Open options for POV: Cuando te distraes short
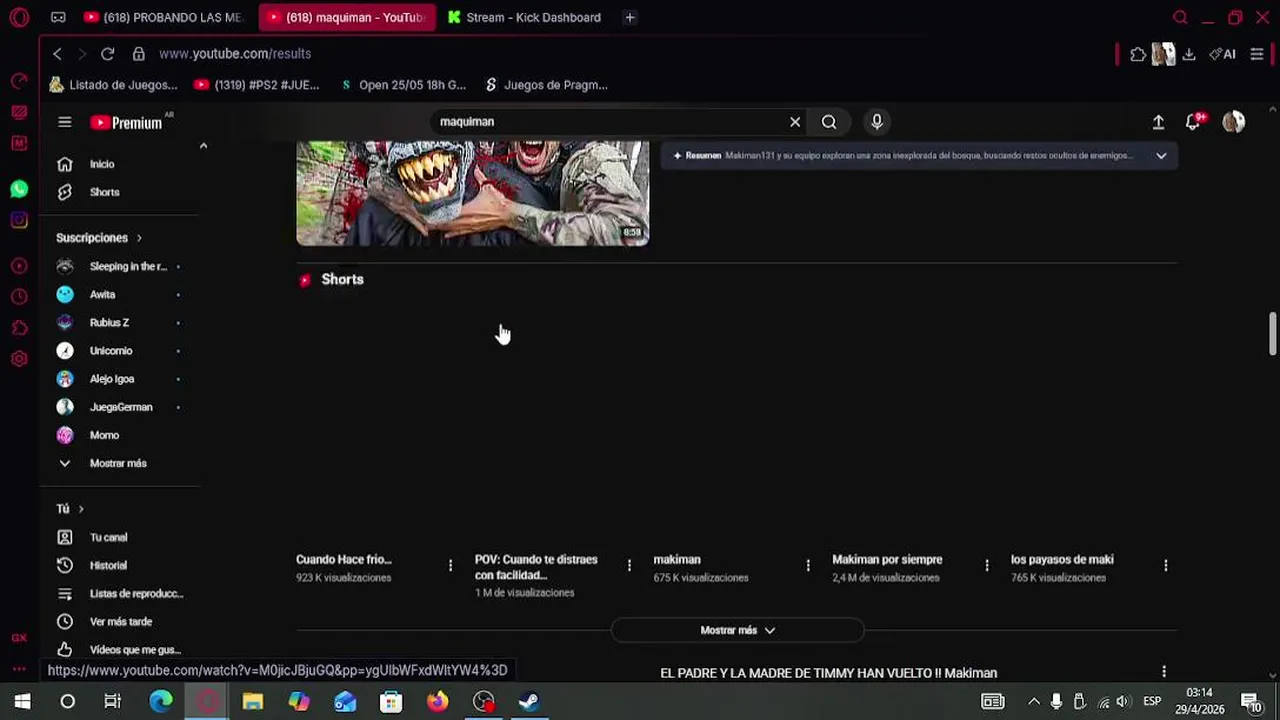1280x720 pixels. click(x=629, y=566)
